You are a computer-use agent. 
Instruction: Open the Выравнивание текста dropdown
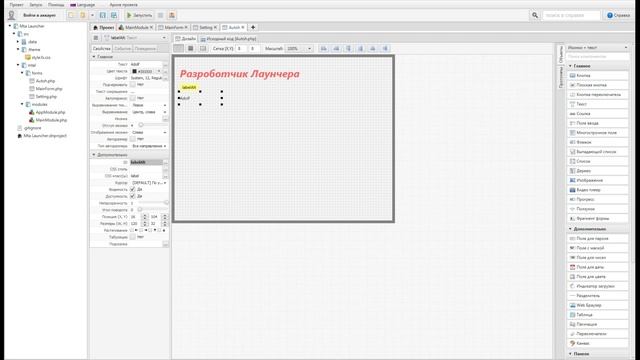[x=149, y=105]
